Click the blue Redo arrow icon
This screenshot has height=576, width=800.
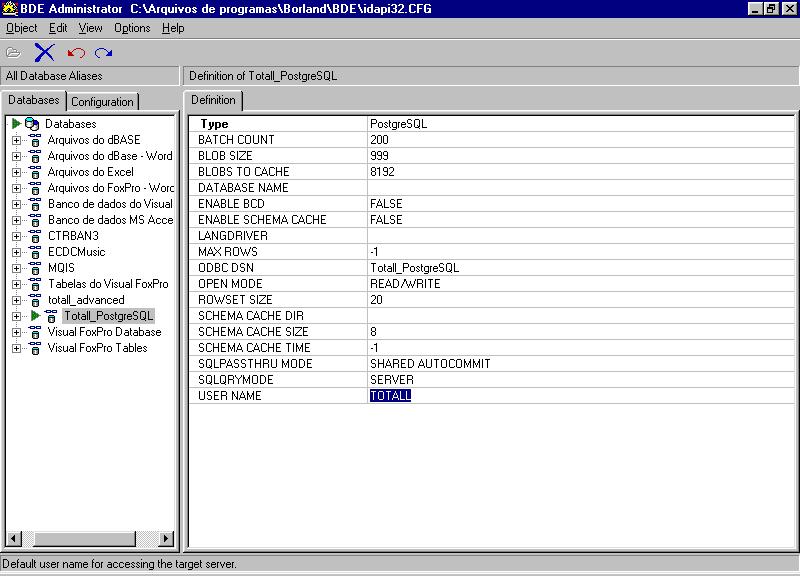pyautogui.click(x=104, y=53)
